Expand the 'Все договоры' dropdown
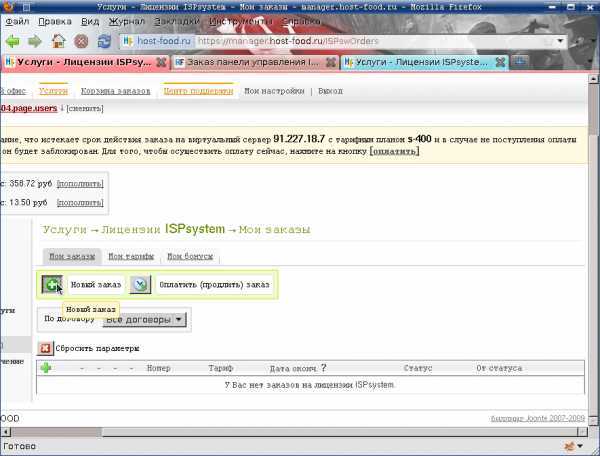This screenshot has width=600, height=456. [145, 319]
